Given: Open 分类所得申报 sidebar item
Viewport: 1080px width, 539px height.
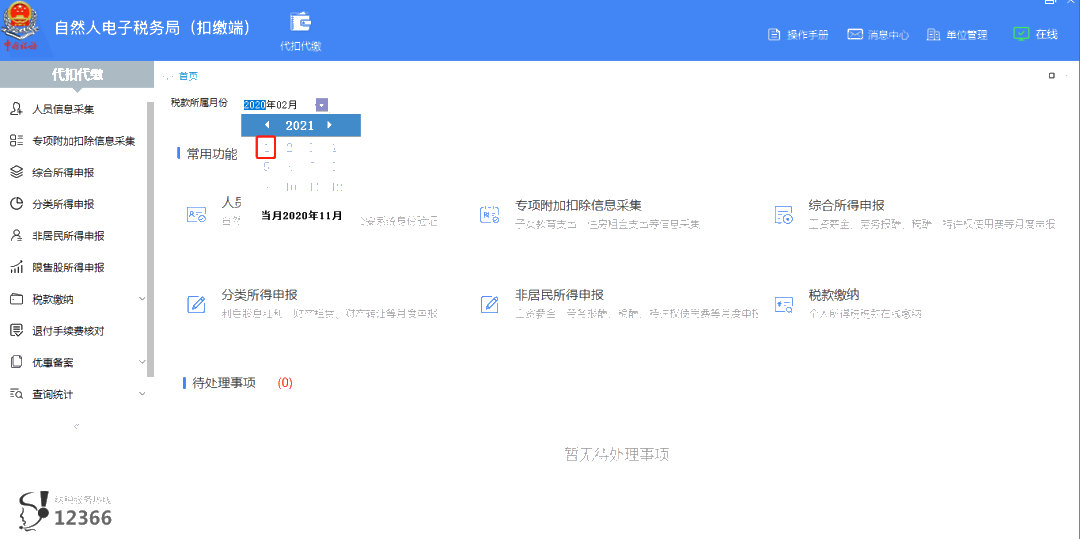Looking at the screenshot, I should 63,204.
